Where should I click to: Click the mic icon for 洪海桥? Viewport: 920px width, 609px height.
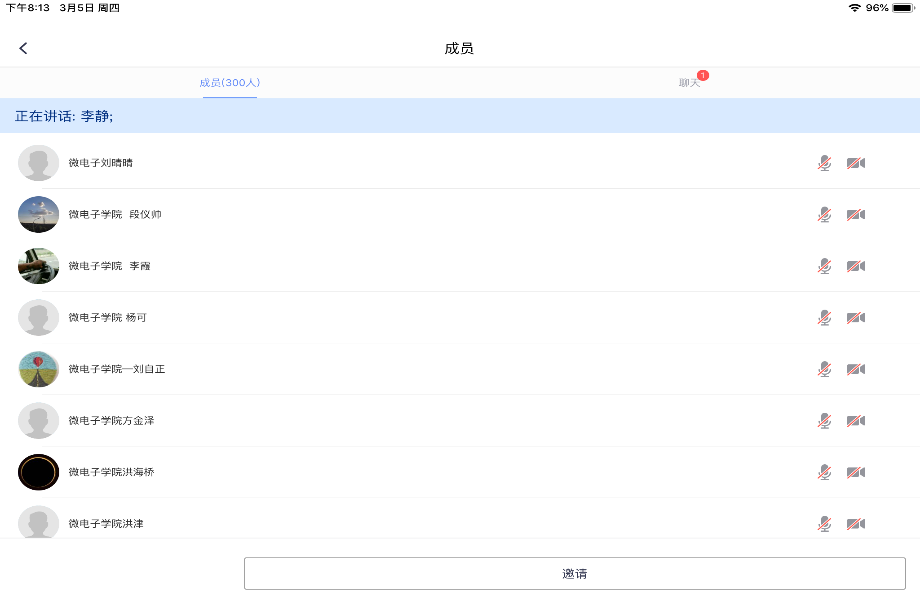[824, 472]
